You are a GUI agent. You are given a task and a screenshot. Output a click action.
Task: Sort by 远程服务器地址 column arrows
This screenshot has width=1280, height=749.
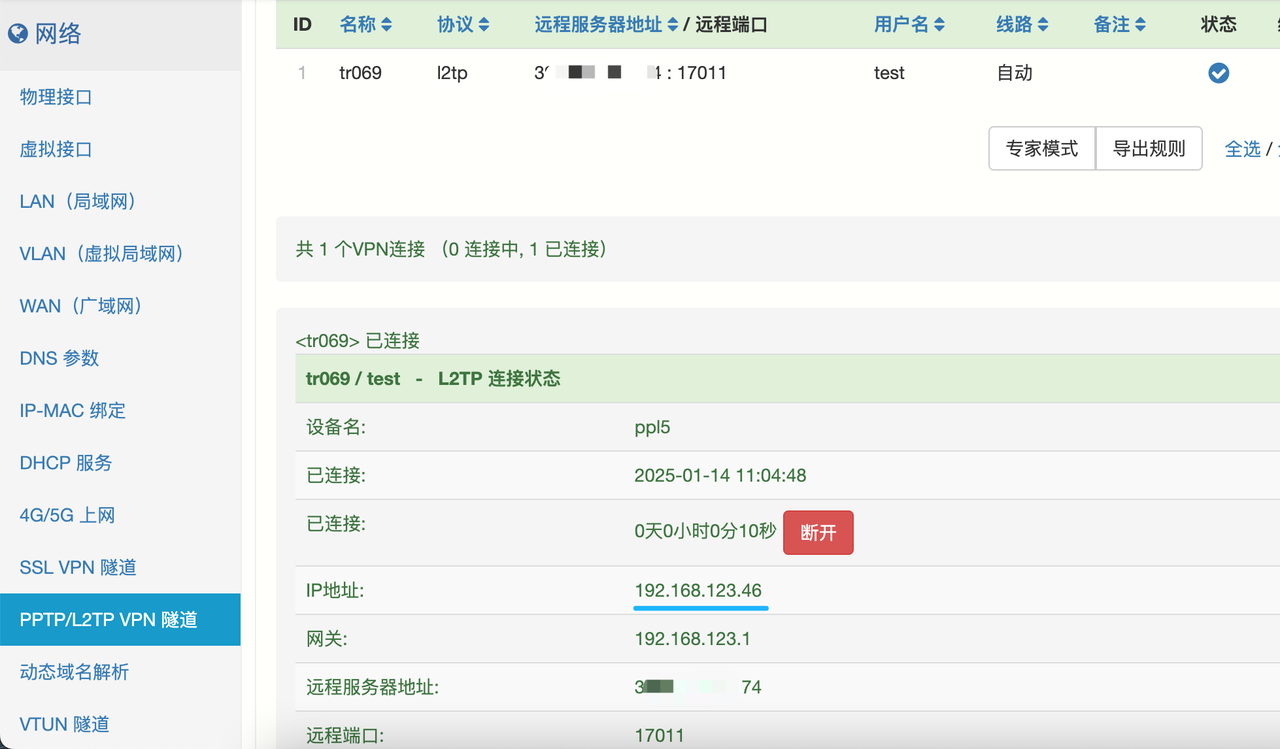[x=673, y=25]
